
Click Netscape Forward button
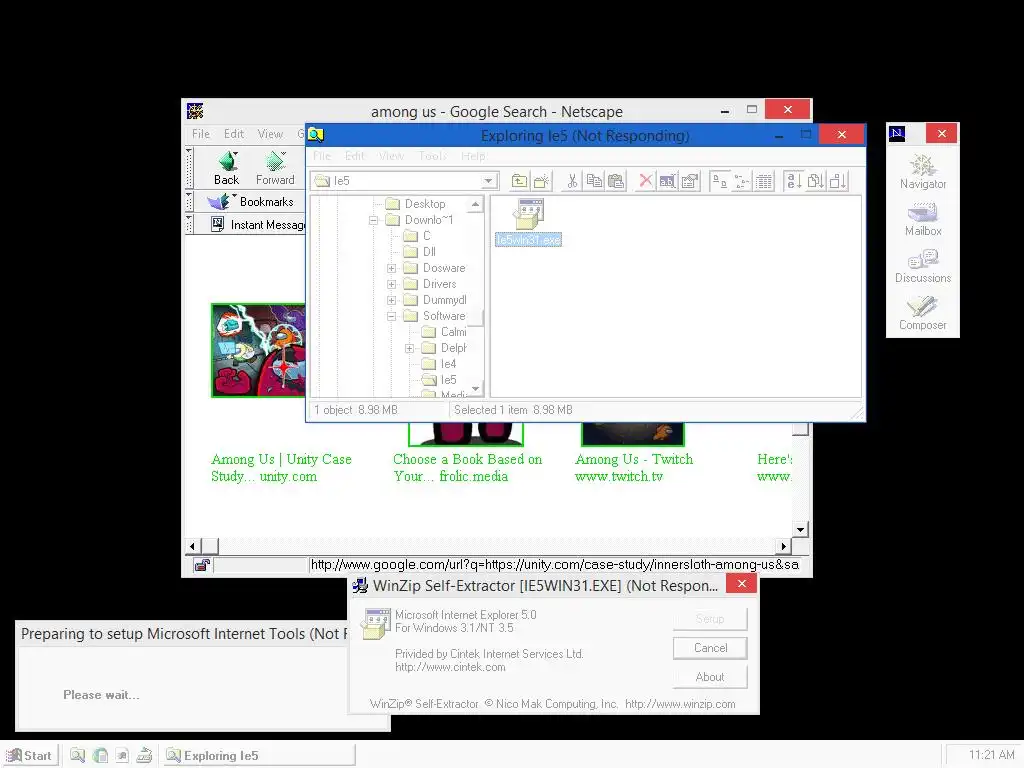pos(275,168)
